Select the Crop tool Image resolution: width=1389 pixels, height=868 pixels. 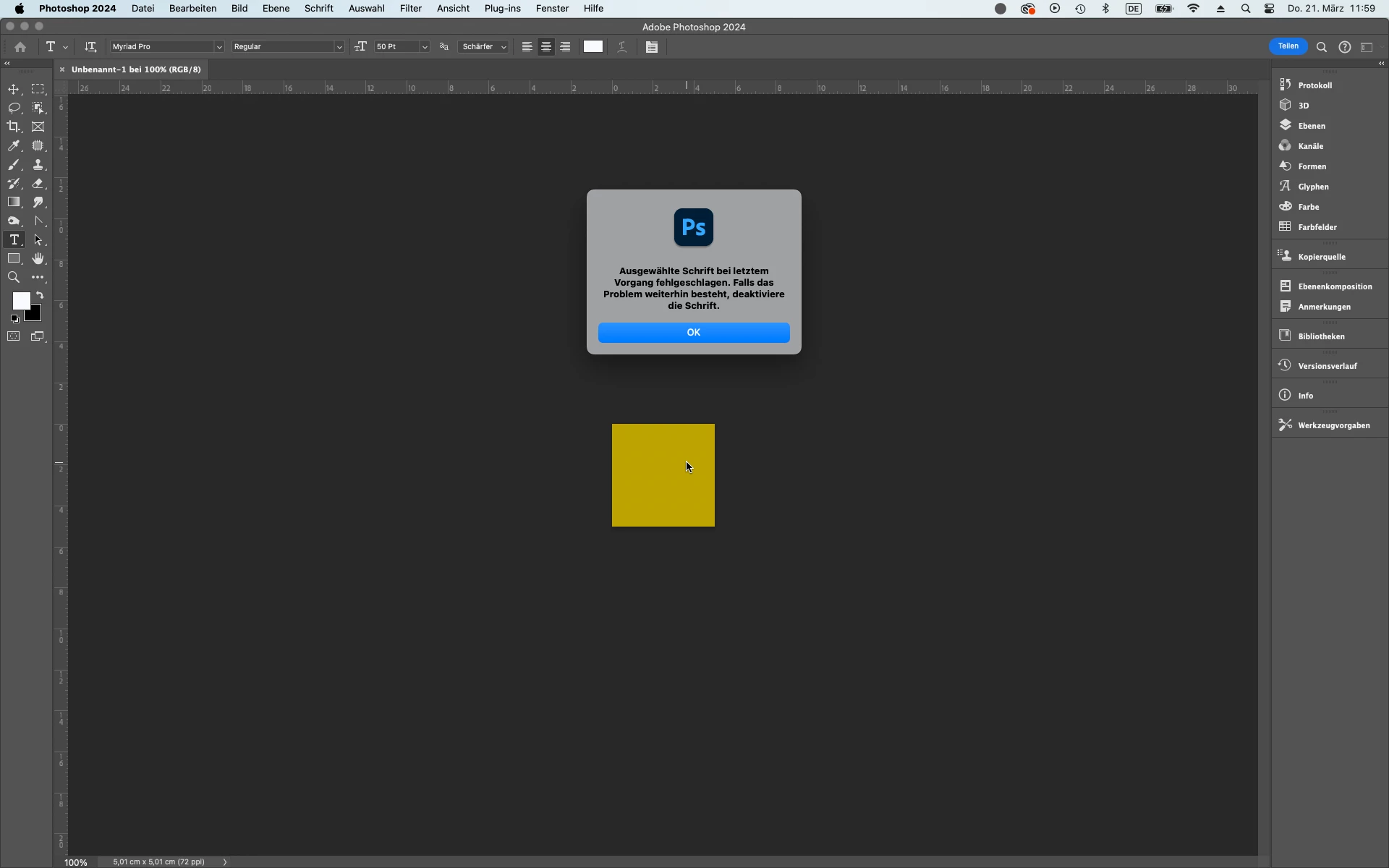[x=14, y=127]
